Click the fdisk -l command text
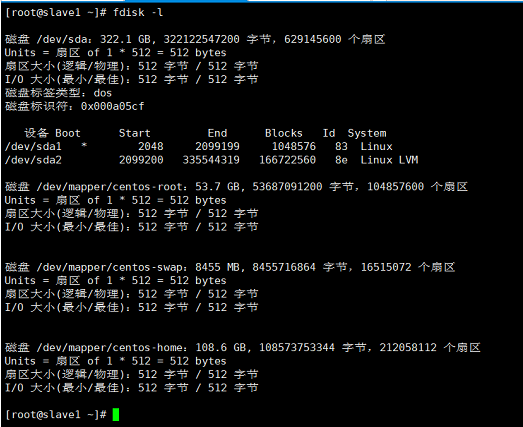Image resolution: width=523 pixels, height=427 pixels. point(138,13)
